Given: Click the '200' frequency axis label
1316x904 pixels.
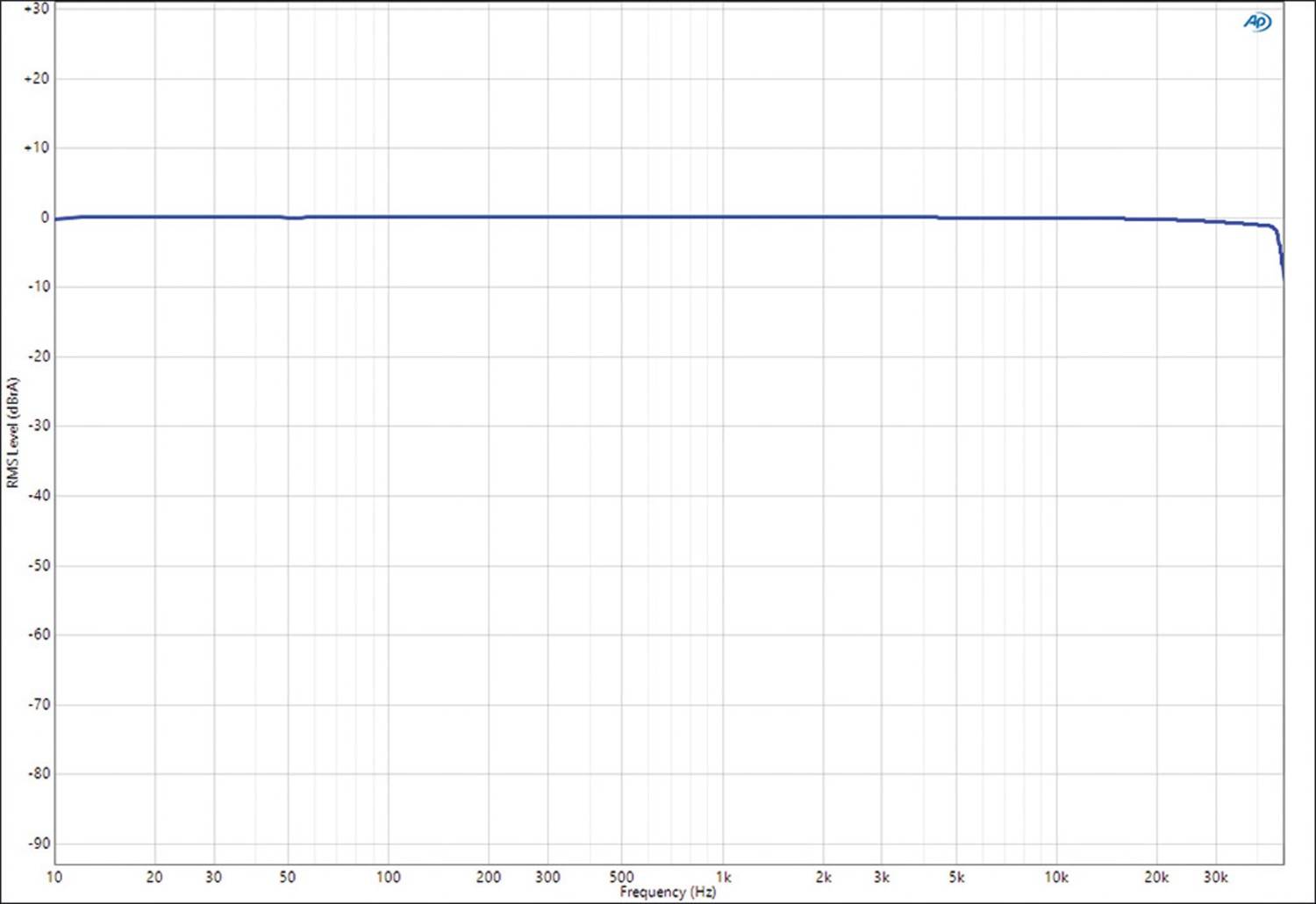Looking at the screenshot, I should point(489,877).
